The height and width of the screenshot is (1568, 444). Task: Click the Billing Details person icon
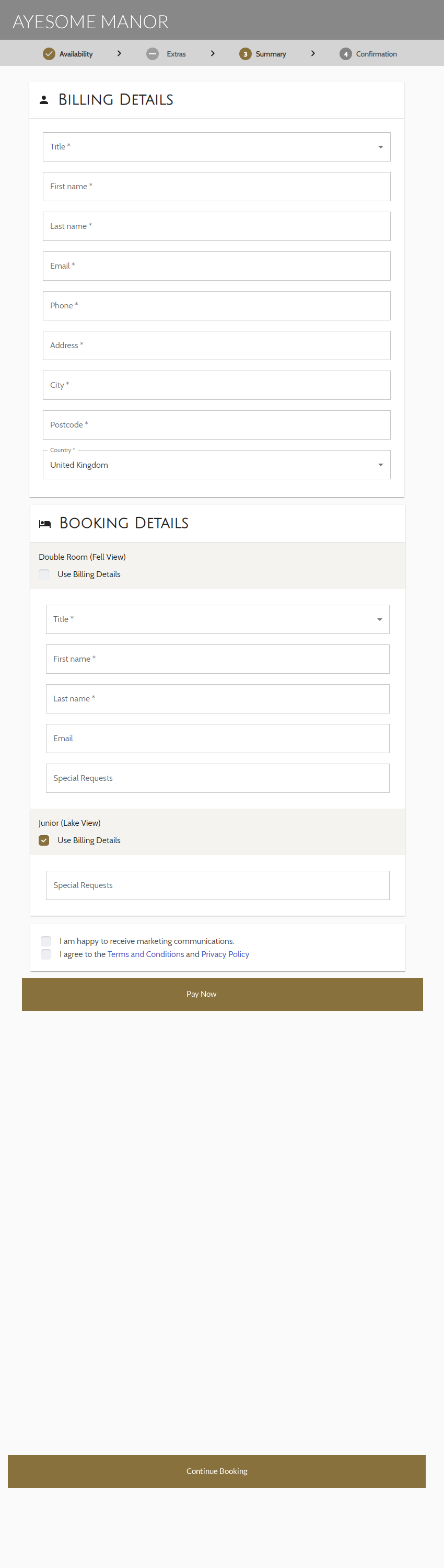44,100
